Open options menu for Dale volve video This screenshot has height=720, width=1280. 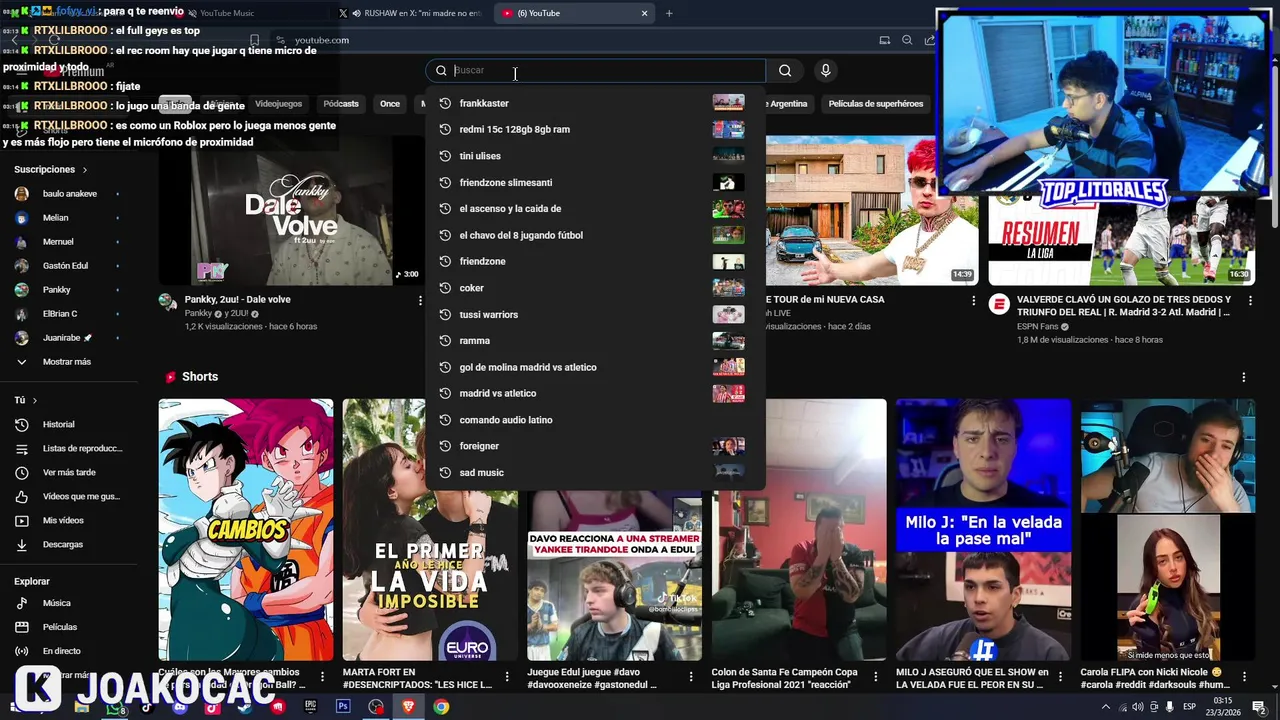pos(420,300)
